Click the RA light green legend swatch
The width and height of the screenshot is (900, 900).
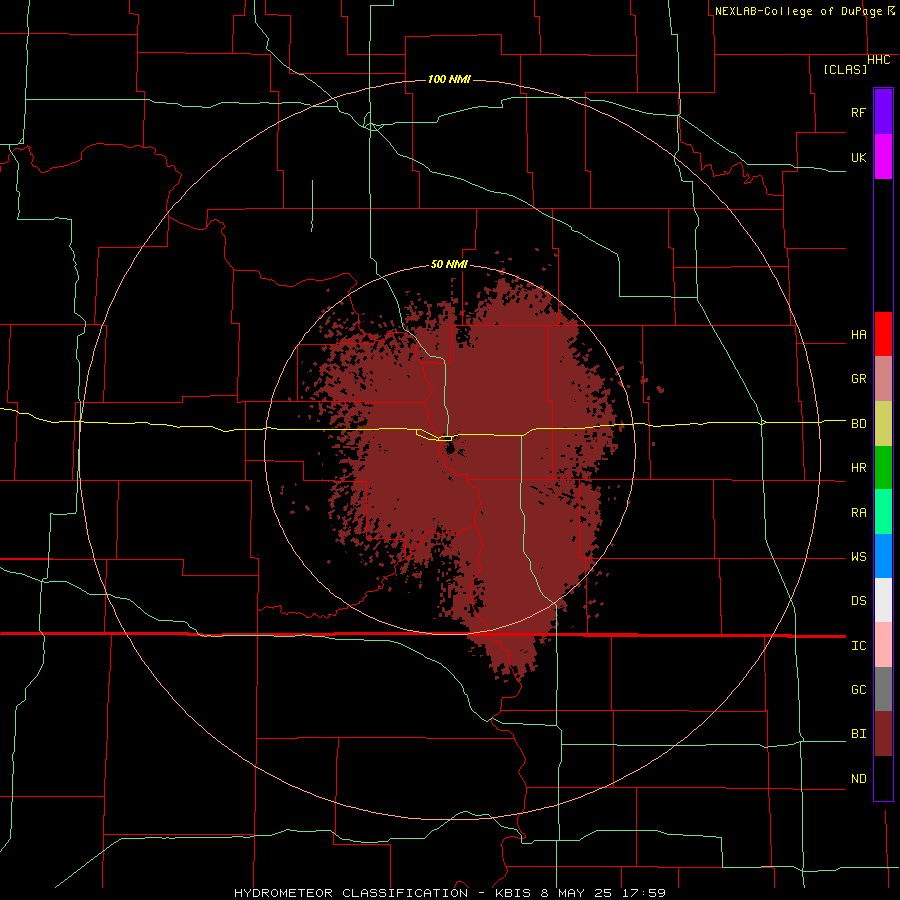[883, 512]
